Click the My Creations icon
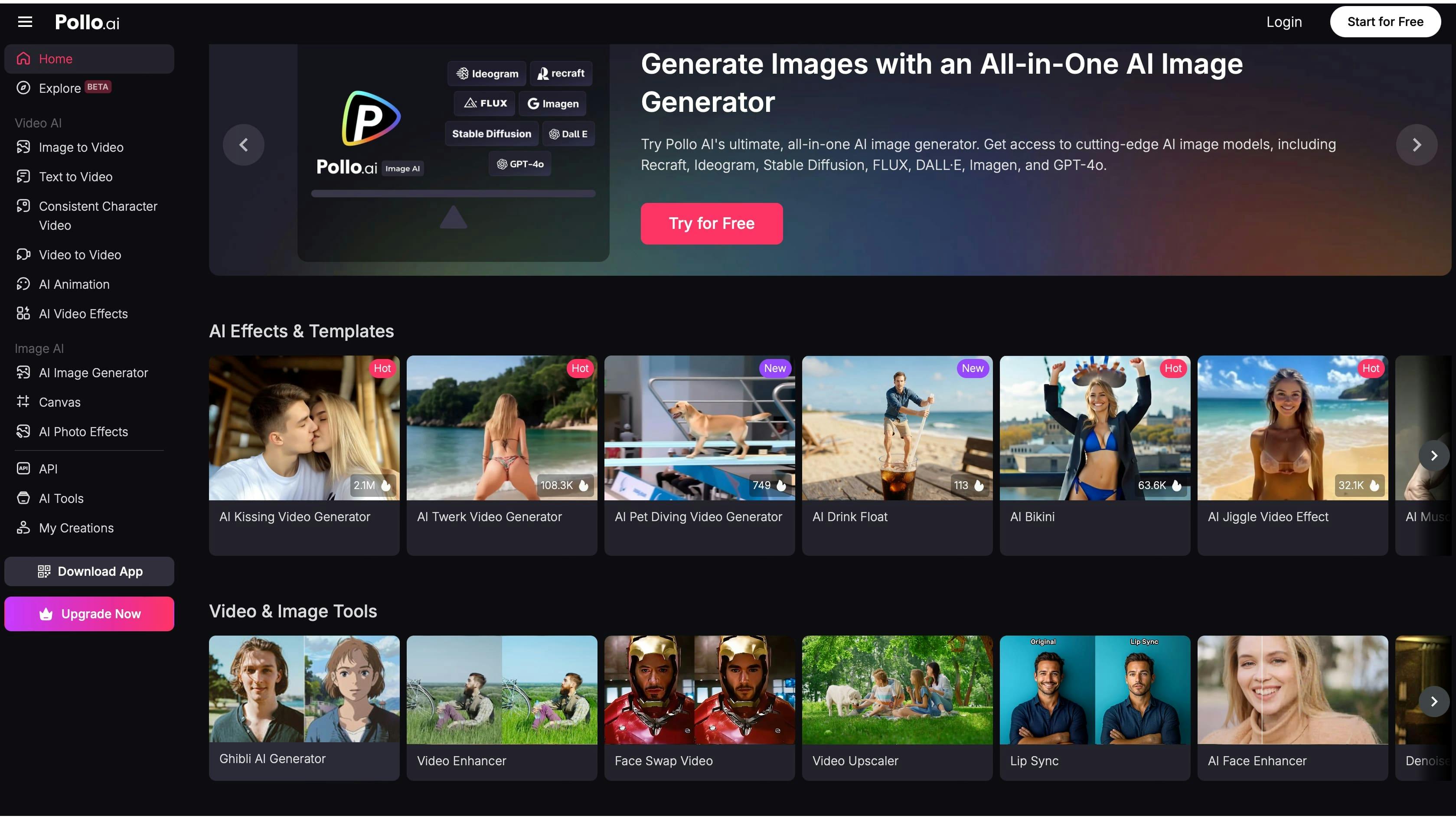The image size is (1456, 819). [23, 527]
